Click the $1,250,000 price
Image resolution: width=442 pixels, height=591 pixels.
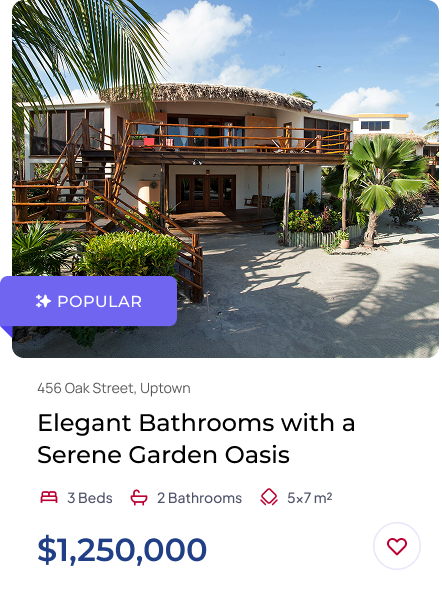point(122,550)
